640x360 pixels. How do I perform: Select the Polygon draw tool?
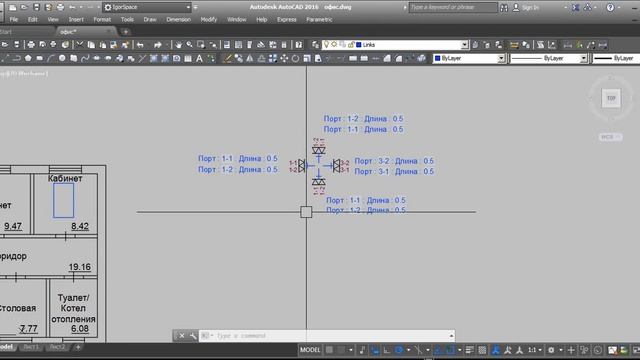pyautogui.click(x=28, y=58)
